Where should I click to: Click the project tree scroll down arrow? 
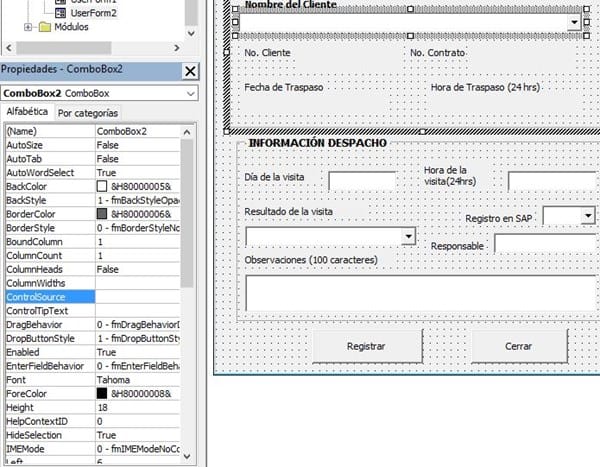(191, 33)
